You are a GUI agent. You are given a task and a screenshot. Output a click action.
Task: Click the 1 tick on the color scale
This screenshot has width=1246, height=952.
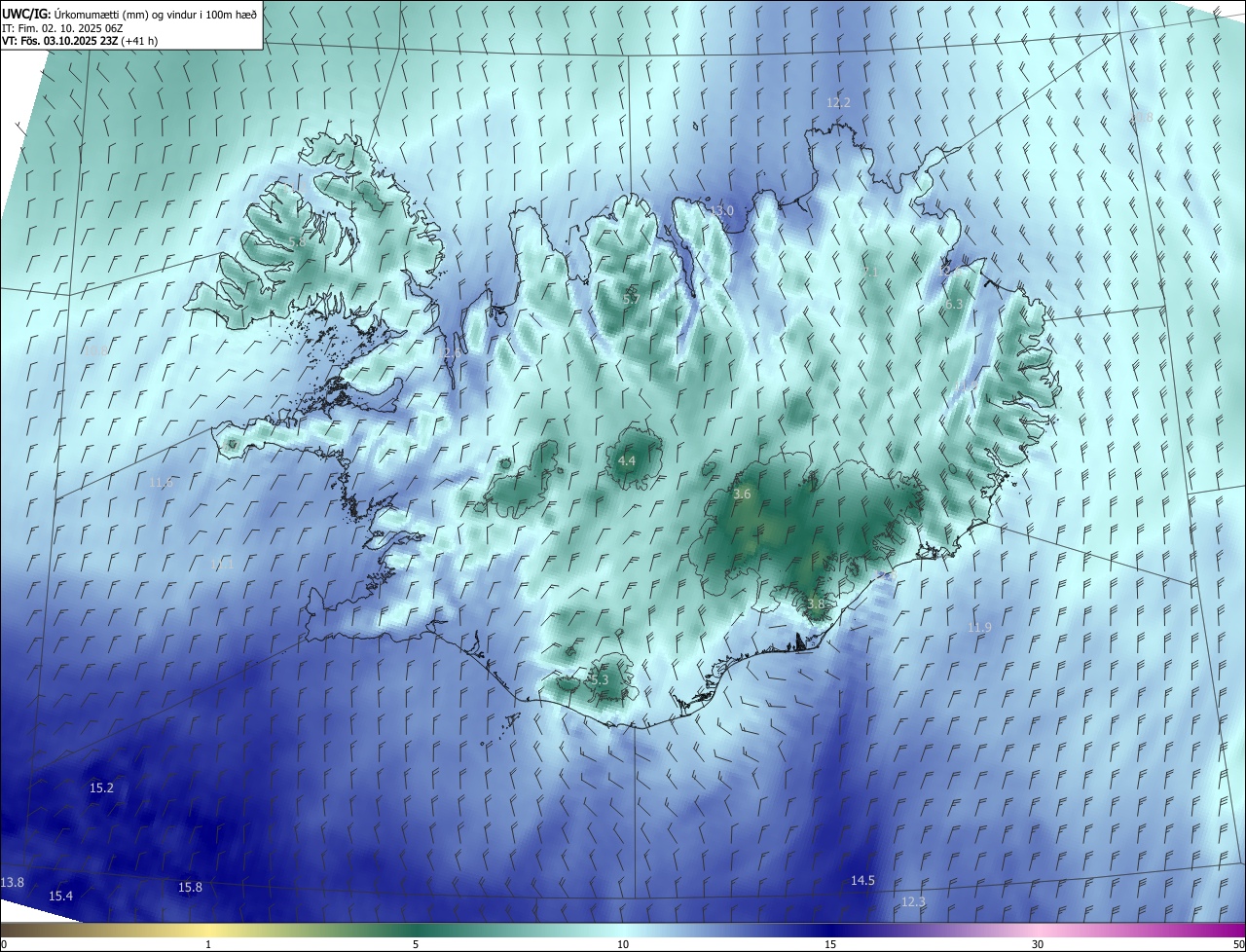pos(208,944)
